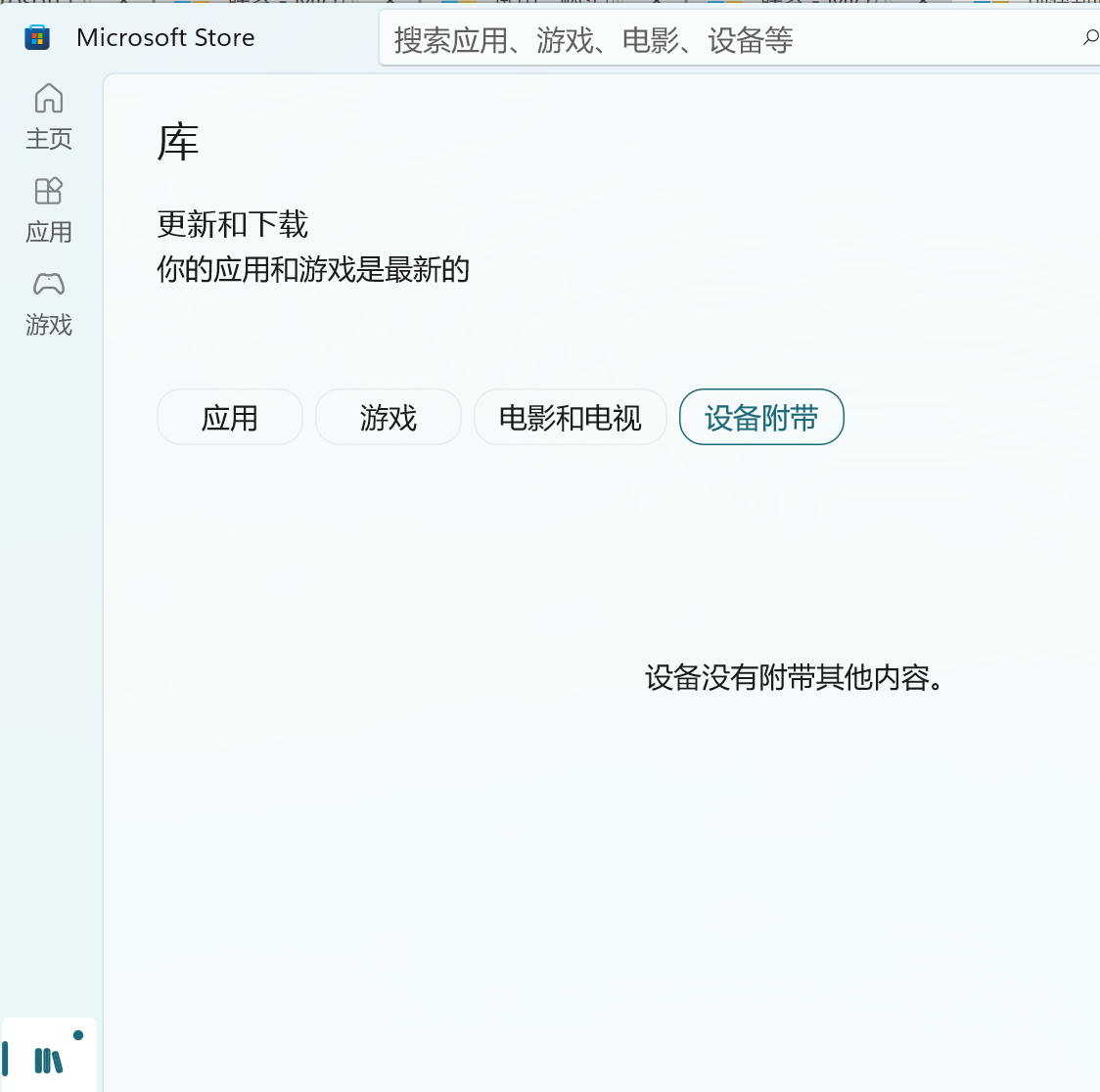Screen dimensions: 1100x1092
Task: Open the 主页 home section in sidebar
Action: [48, 116]
